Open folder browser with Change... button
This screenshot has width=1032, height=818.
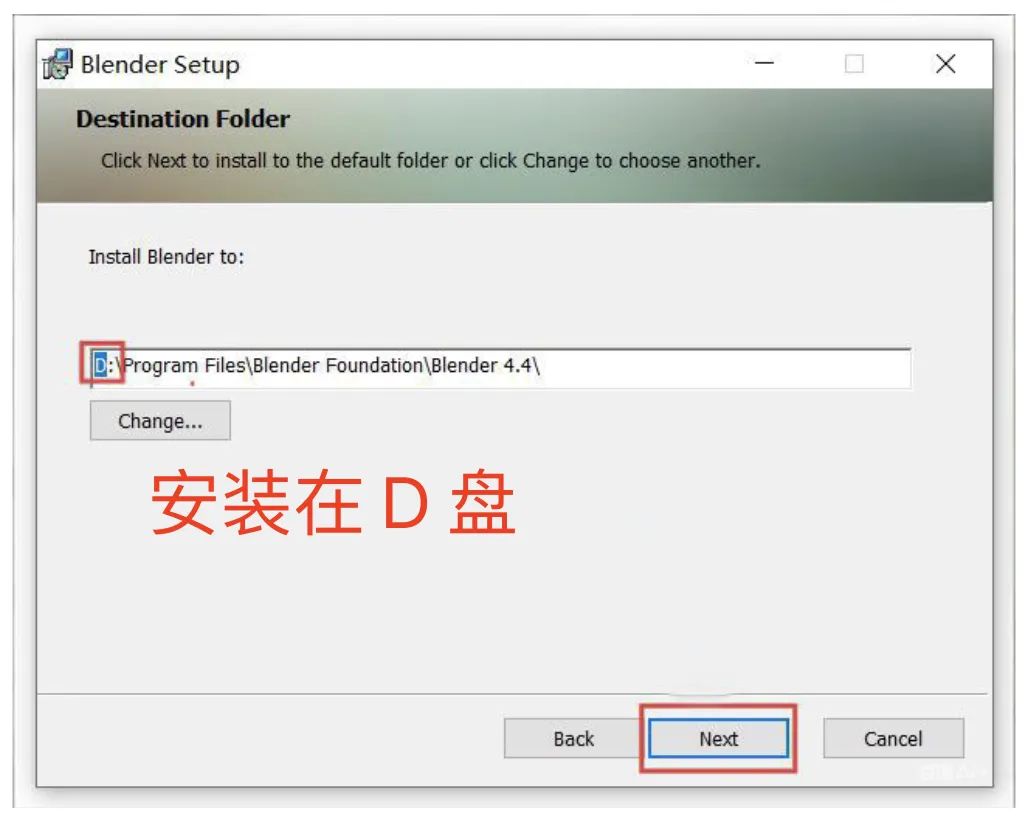pos(160,421)
